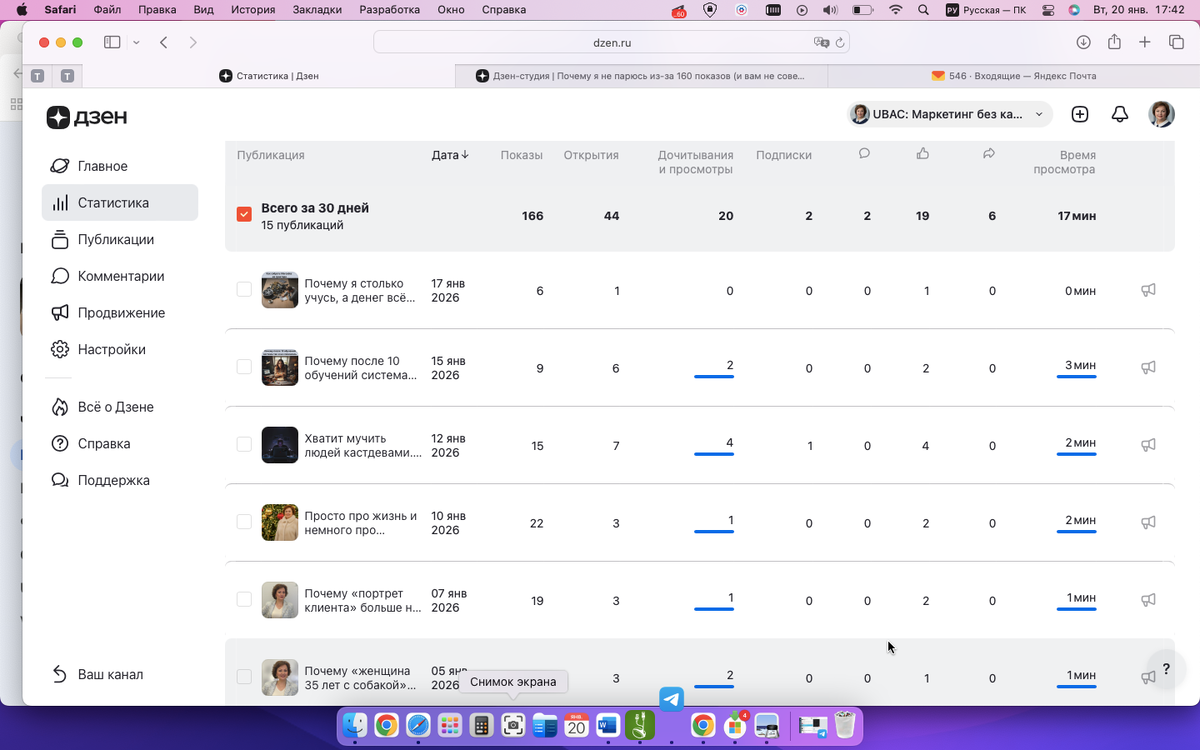Promote the 12 янв publication with megaphone

pyautogui.click(x=1148, y=444)
